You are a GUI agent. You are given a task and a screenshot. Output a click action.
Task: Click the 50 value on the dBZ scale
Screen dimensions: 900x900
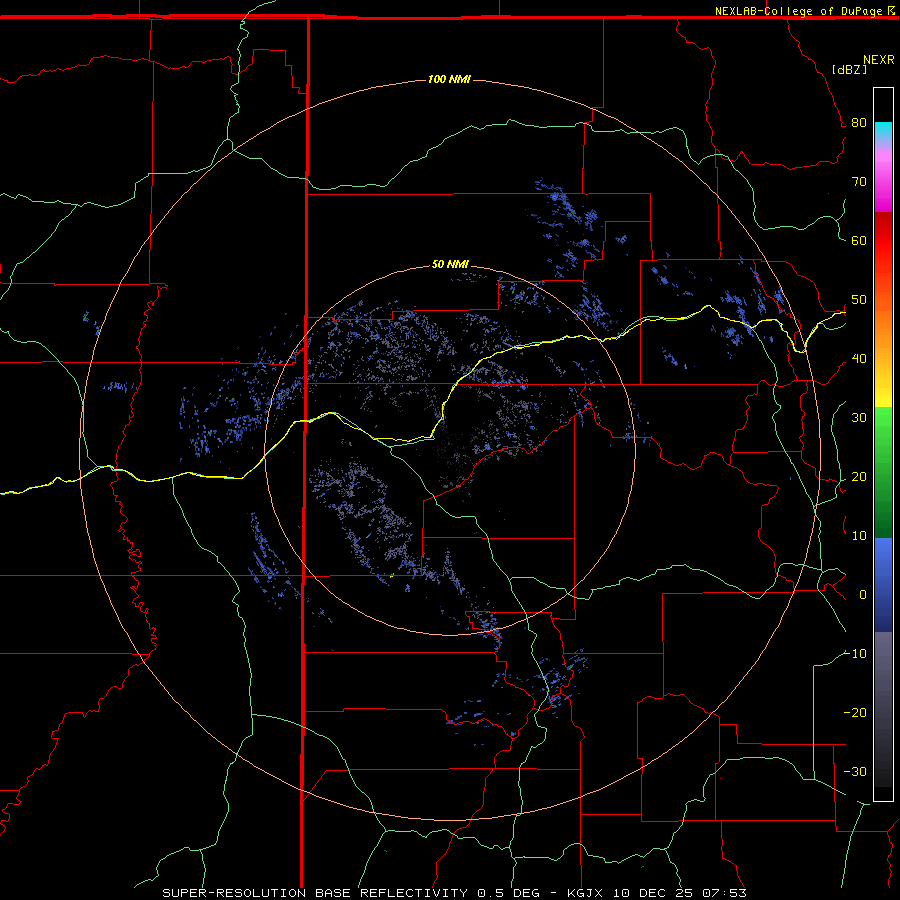tap(859, 300)
